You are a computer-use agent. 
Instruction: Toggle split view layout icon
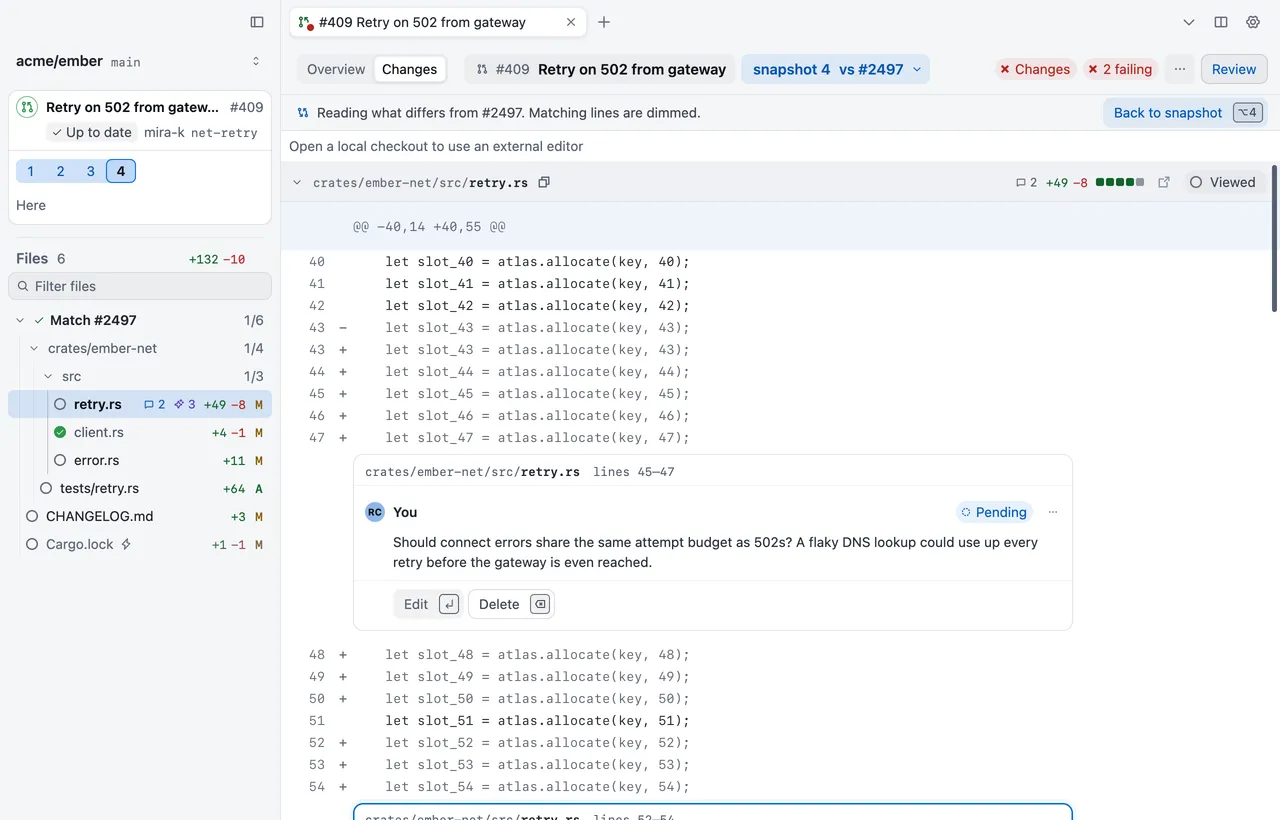tap(1221, 22)
